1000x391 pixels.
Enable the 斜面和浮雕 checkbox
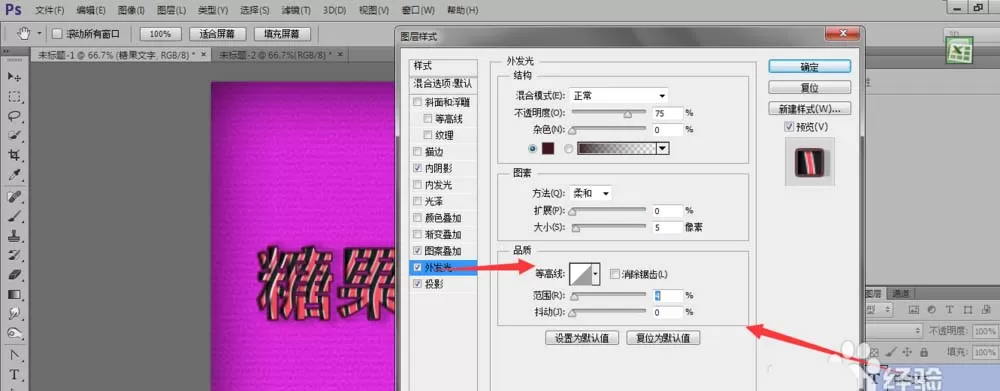click(417, 102)
